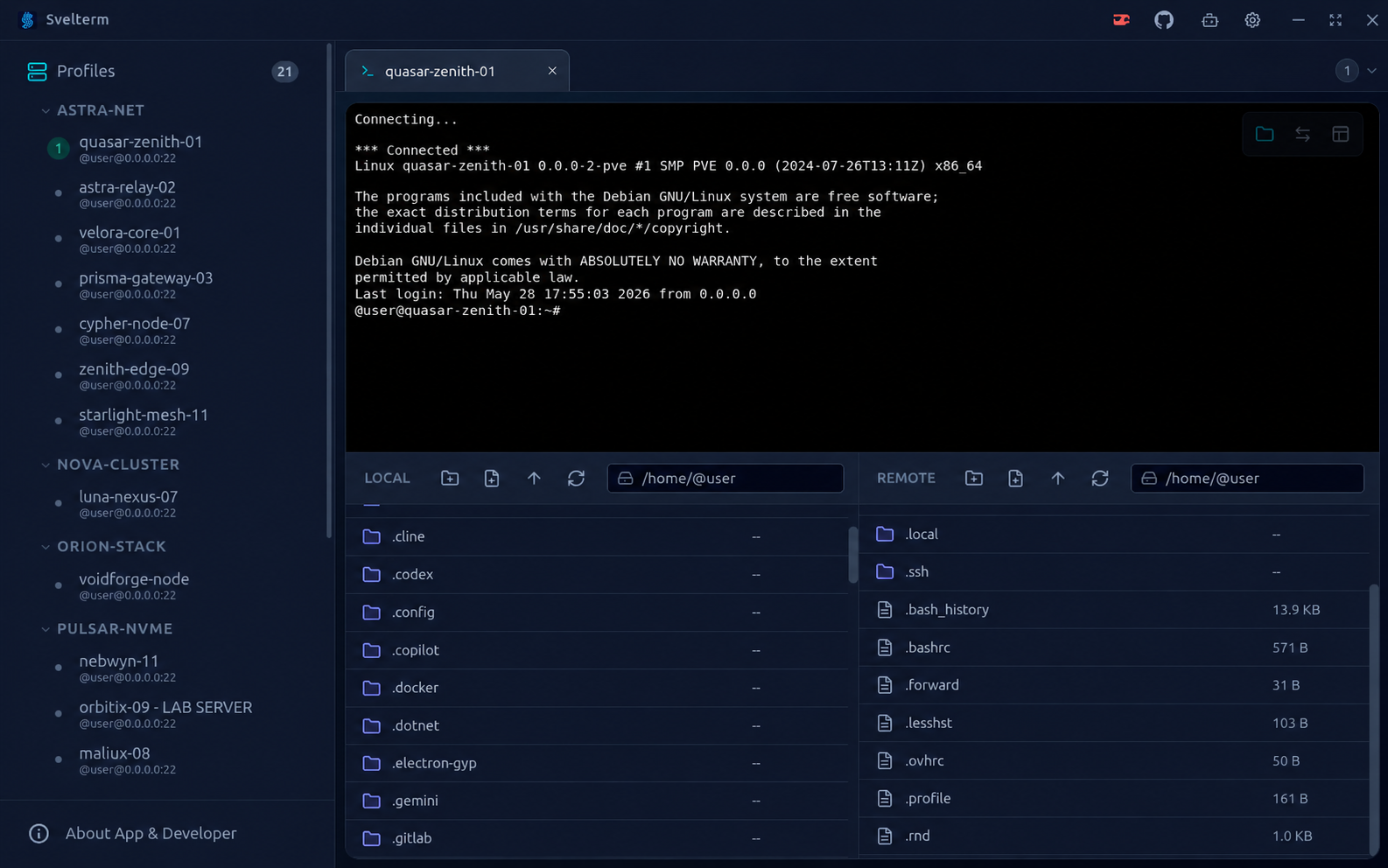
Task: Select the .cline local folder
Action: pyautogui.click(x=597, y=536)
